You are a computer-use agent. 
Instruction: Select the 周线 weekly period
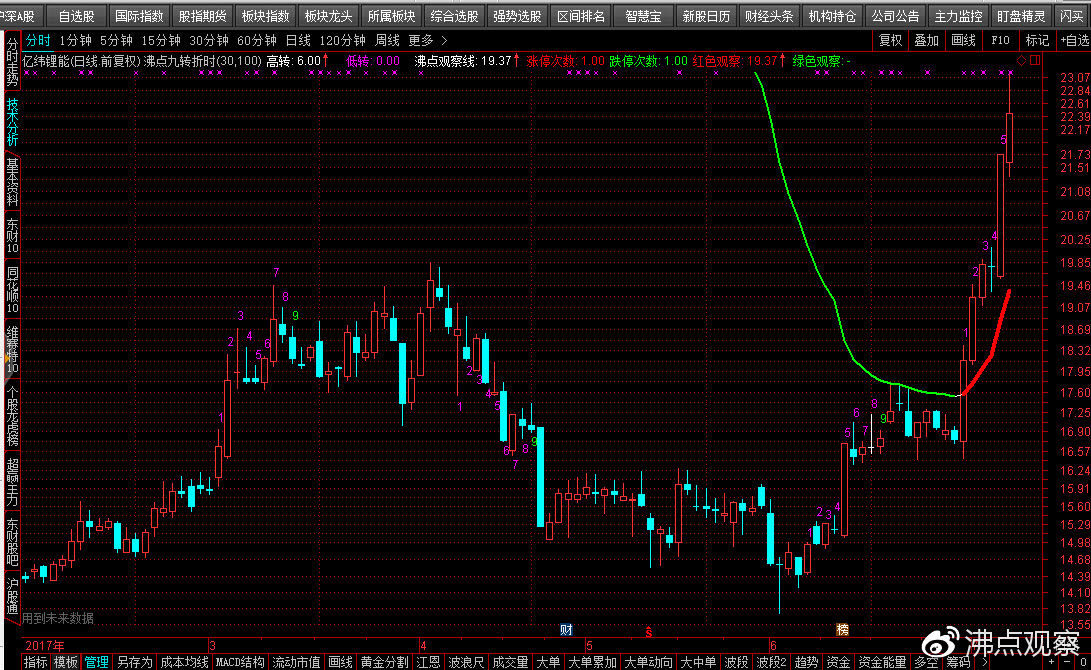387,40
